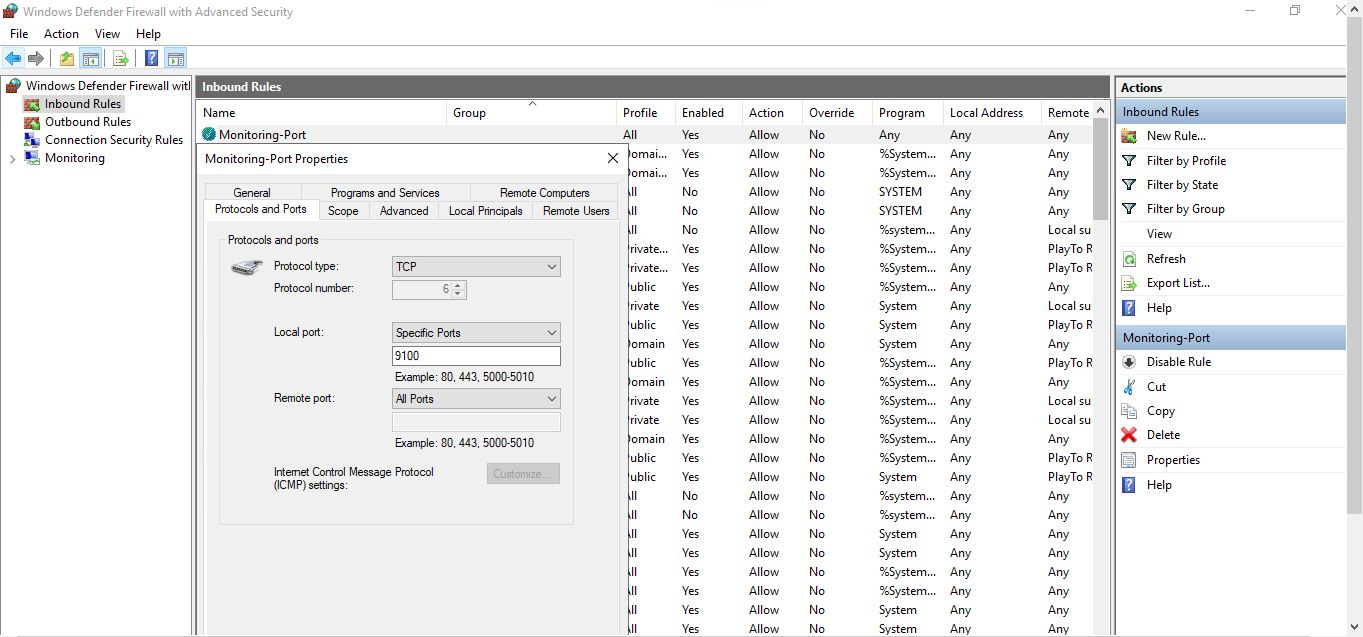Collapse the Inbound Rules actions section header

(x=1230, y=112)
